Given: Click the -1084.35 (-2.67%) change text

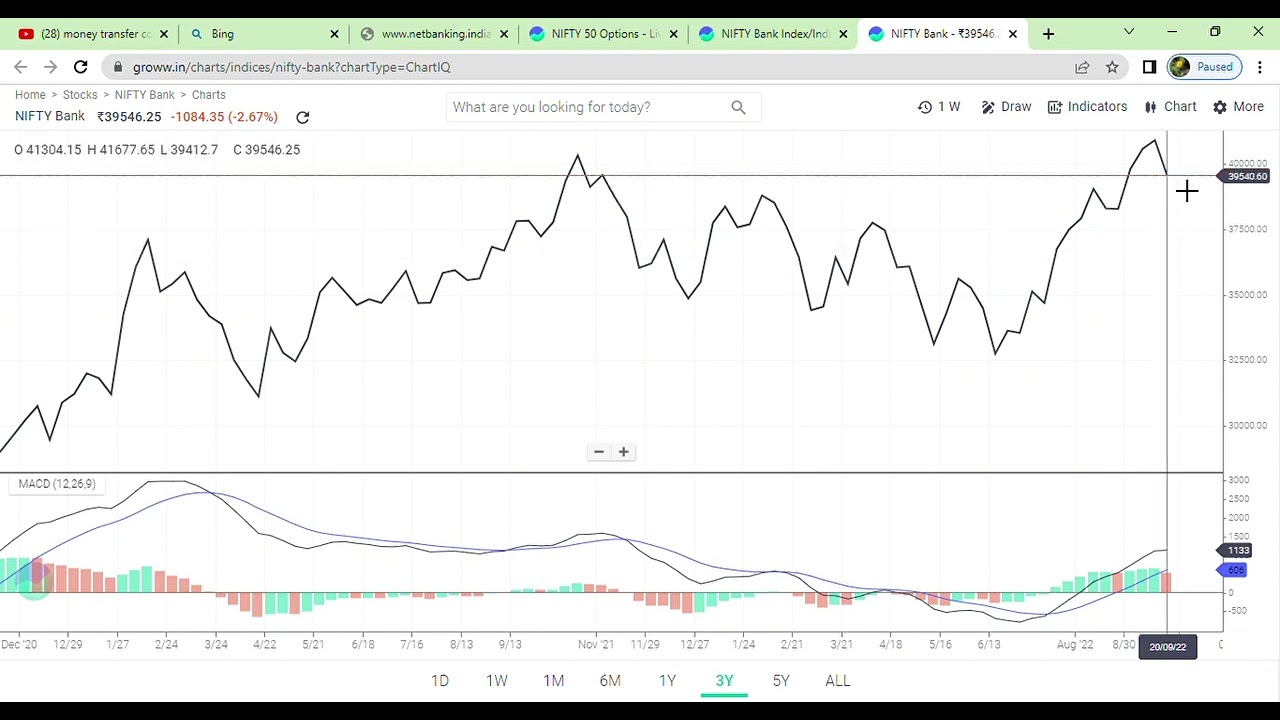Looking at the screenshot, I should pyautogui.click(x=224, y=117).
